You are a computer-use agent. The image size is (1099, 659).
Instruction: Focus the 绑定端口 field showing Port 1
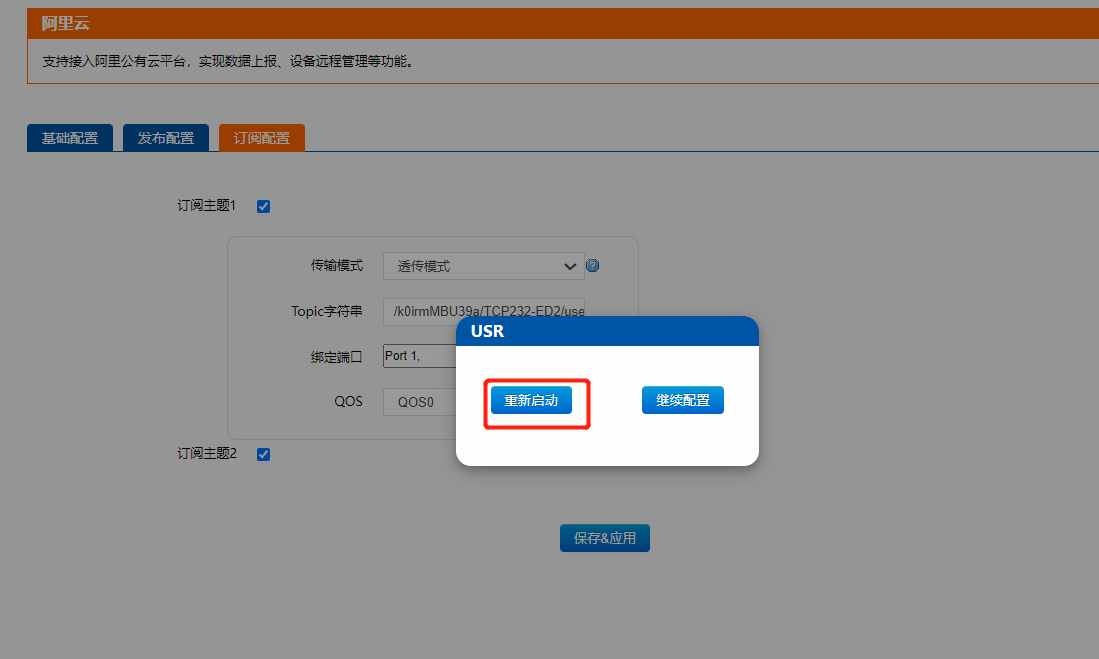419,356
